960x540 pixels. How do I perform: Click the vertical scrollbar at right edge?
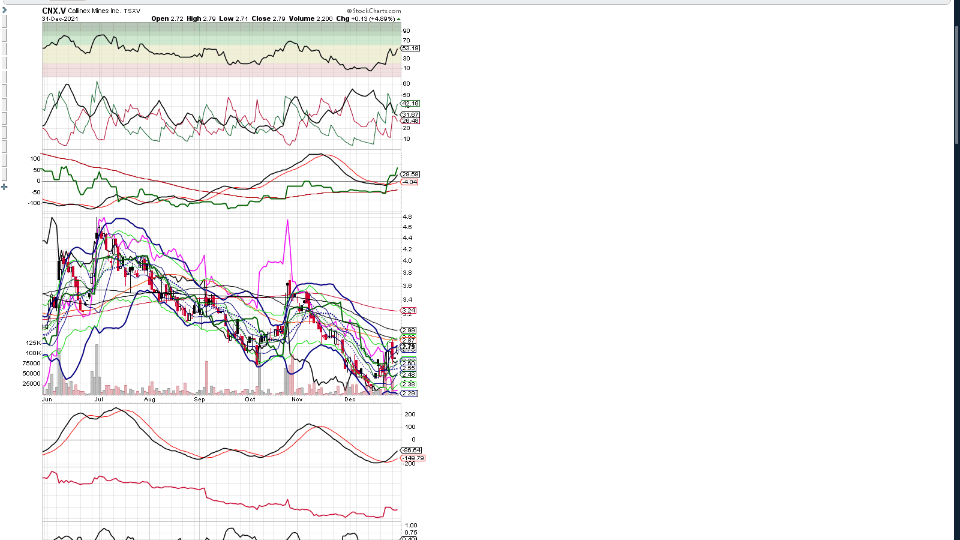[x=955, y=270]
